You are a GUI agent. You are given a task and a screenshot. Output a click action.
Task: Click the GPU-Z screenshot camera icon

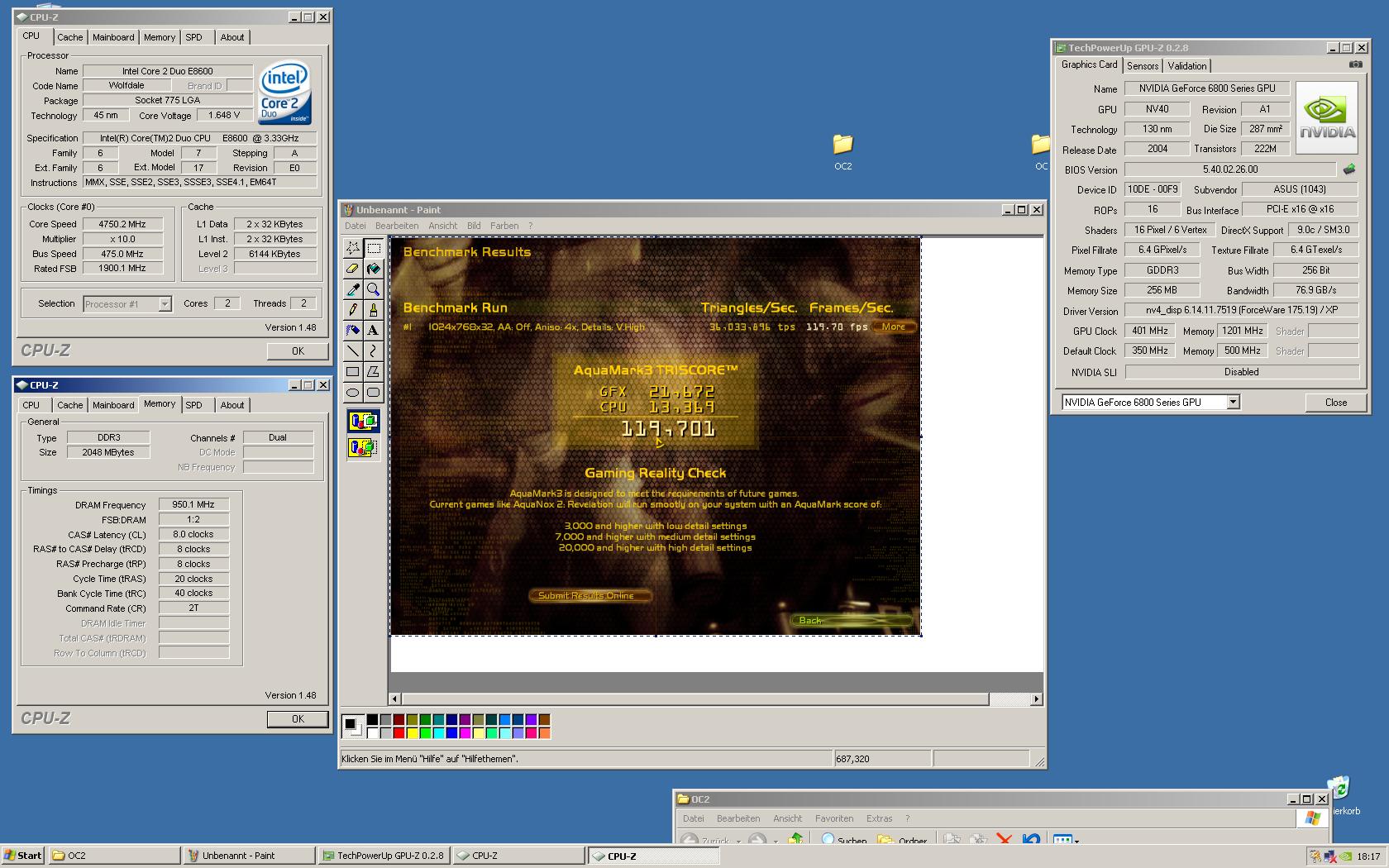click(x=1356, y=64)
